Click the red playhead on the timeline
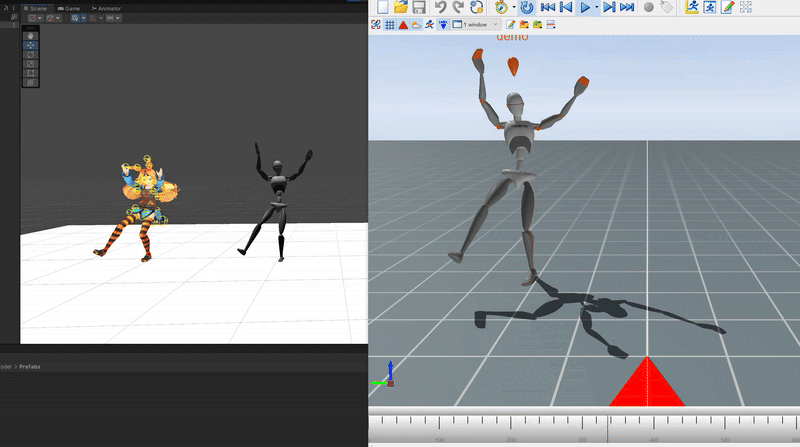Image resolution: width=800 pixels, height=447 pixels. pyautogui.click(x=608, y=429)
